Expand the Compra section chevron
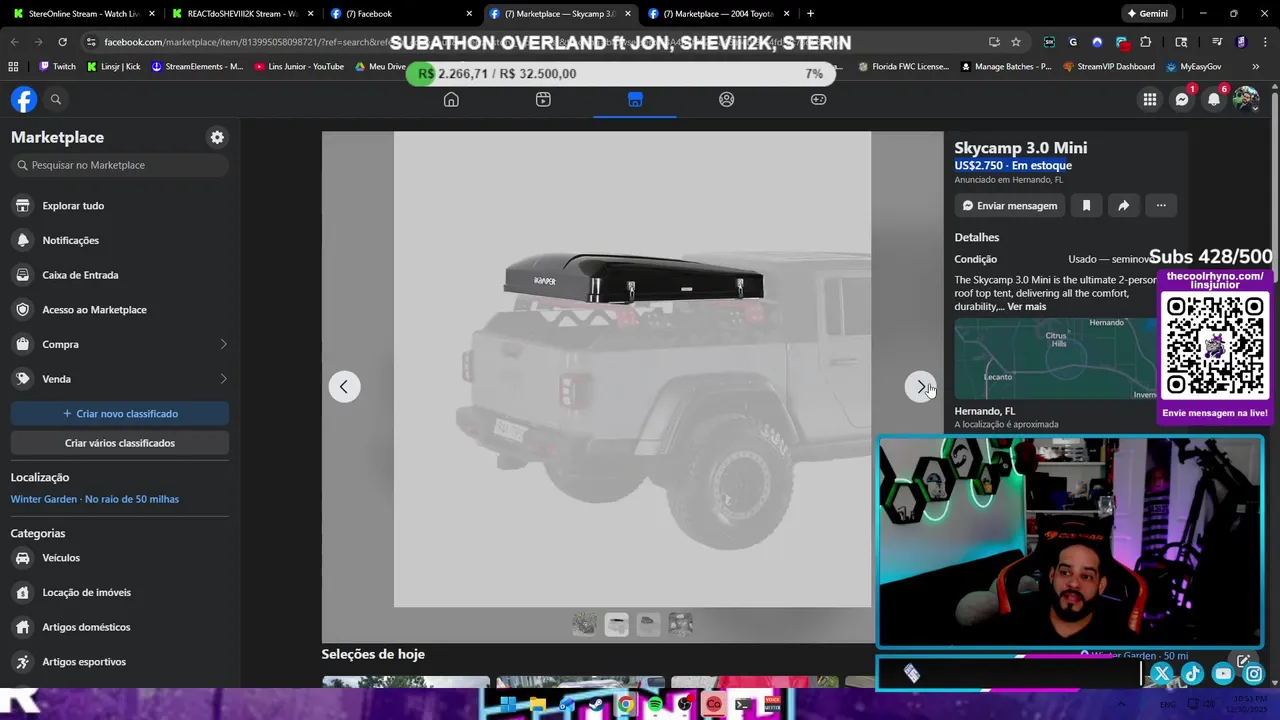The height and width of the screenshot is (720, 1280). [x=223, y=344]
